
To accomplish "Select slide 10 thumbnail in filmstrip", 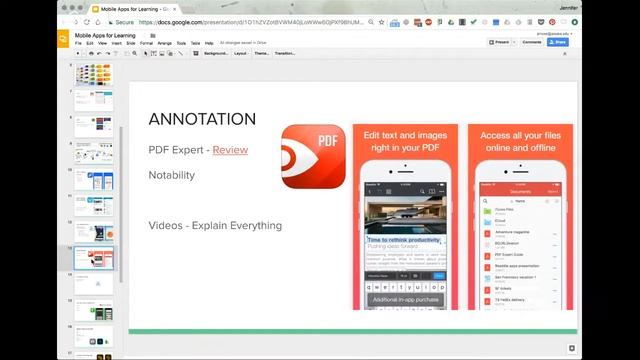I will coord(94,180).
